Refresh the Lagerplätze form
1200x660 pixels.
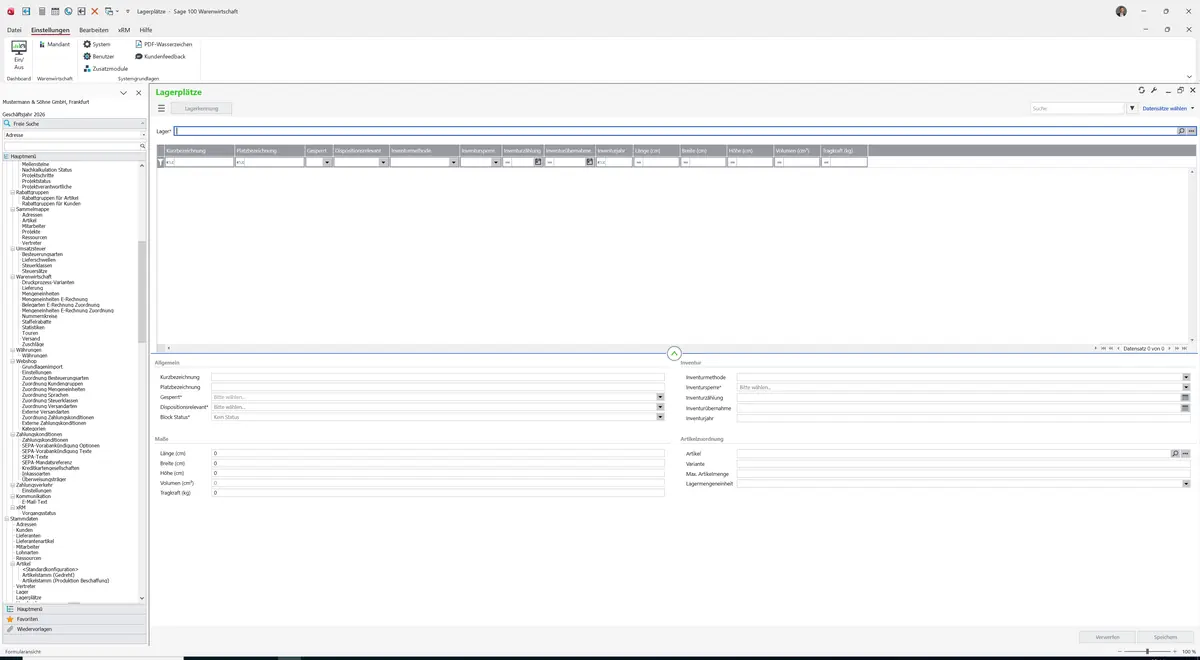tap(1141, 90)
